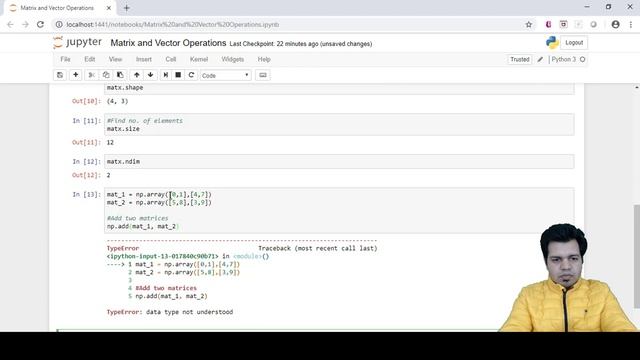The height and width of the screenshot is (360, 640).
Task: Interrupt the kernel with the stop icon
Action: click(178, 75)
